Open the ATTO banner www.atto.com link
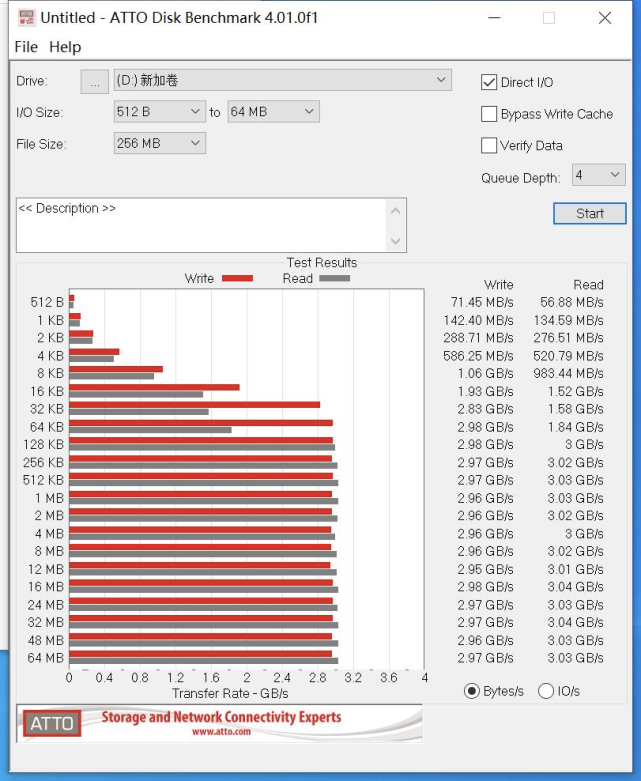 coord(221,732)
